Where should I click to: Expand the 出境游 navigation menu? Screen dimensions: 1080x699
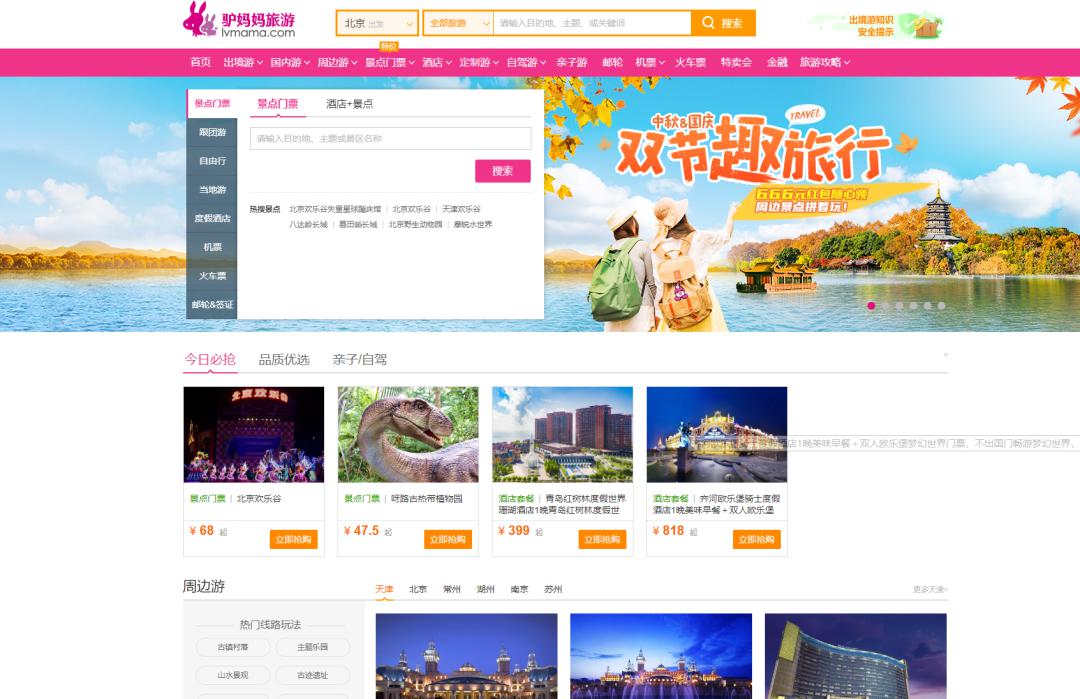(243, 62)
